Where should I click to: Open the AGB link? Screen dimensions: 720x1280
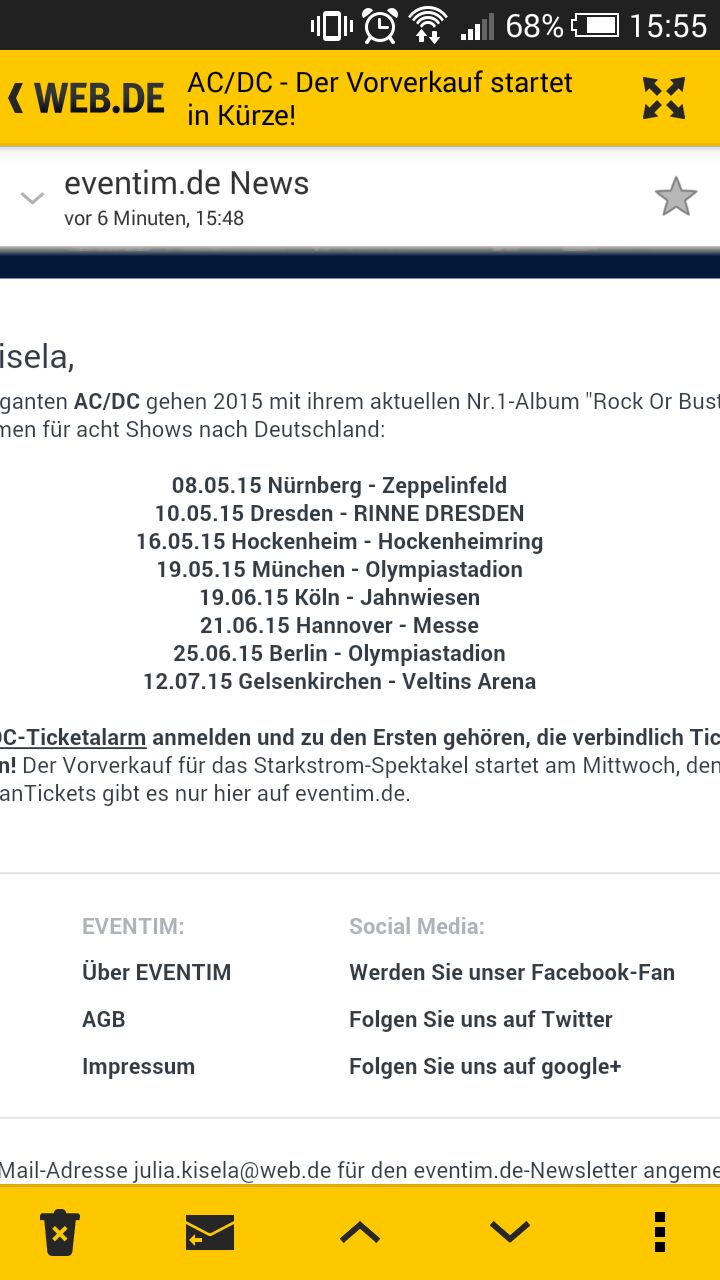point(104,1019)
